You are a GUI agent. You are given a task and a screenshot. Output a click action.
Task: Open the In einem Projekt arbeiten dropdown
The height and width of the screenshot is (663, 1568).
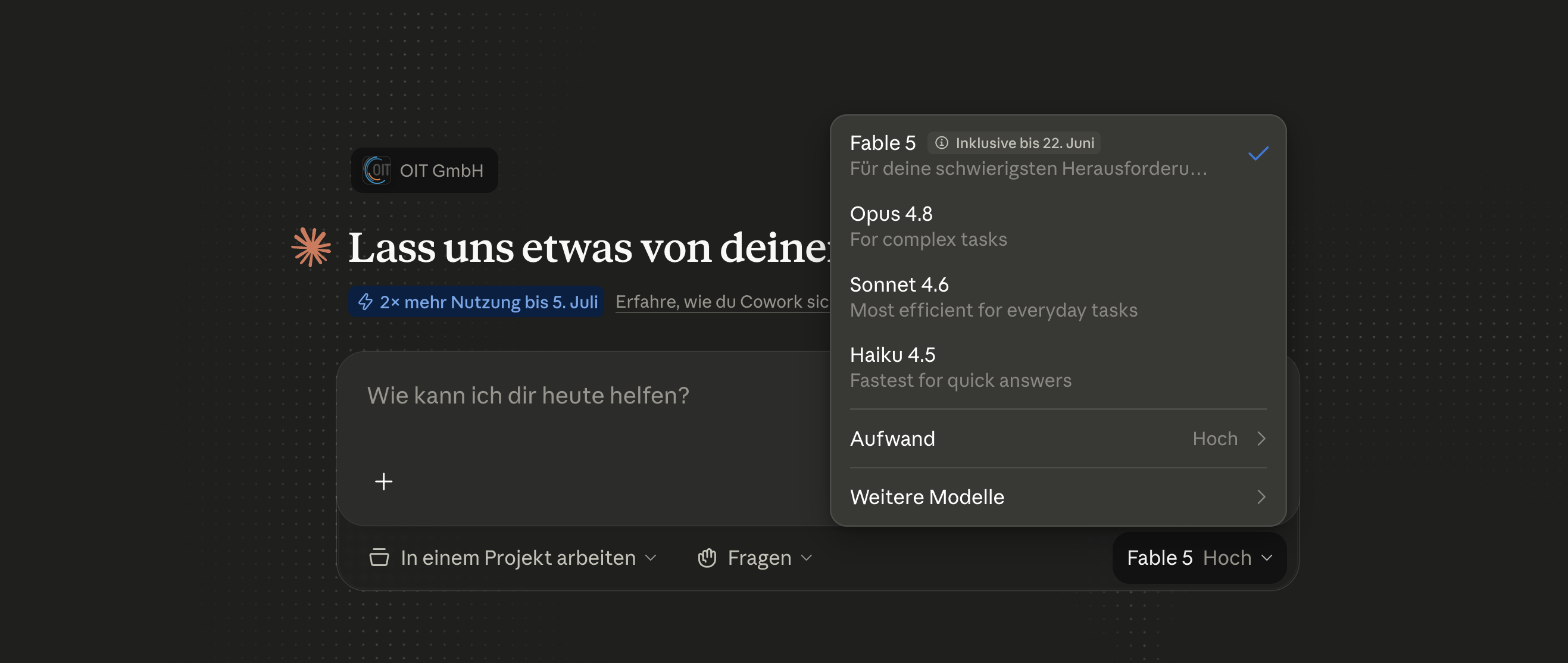tap(513, 558)
